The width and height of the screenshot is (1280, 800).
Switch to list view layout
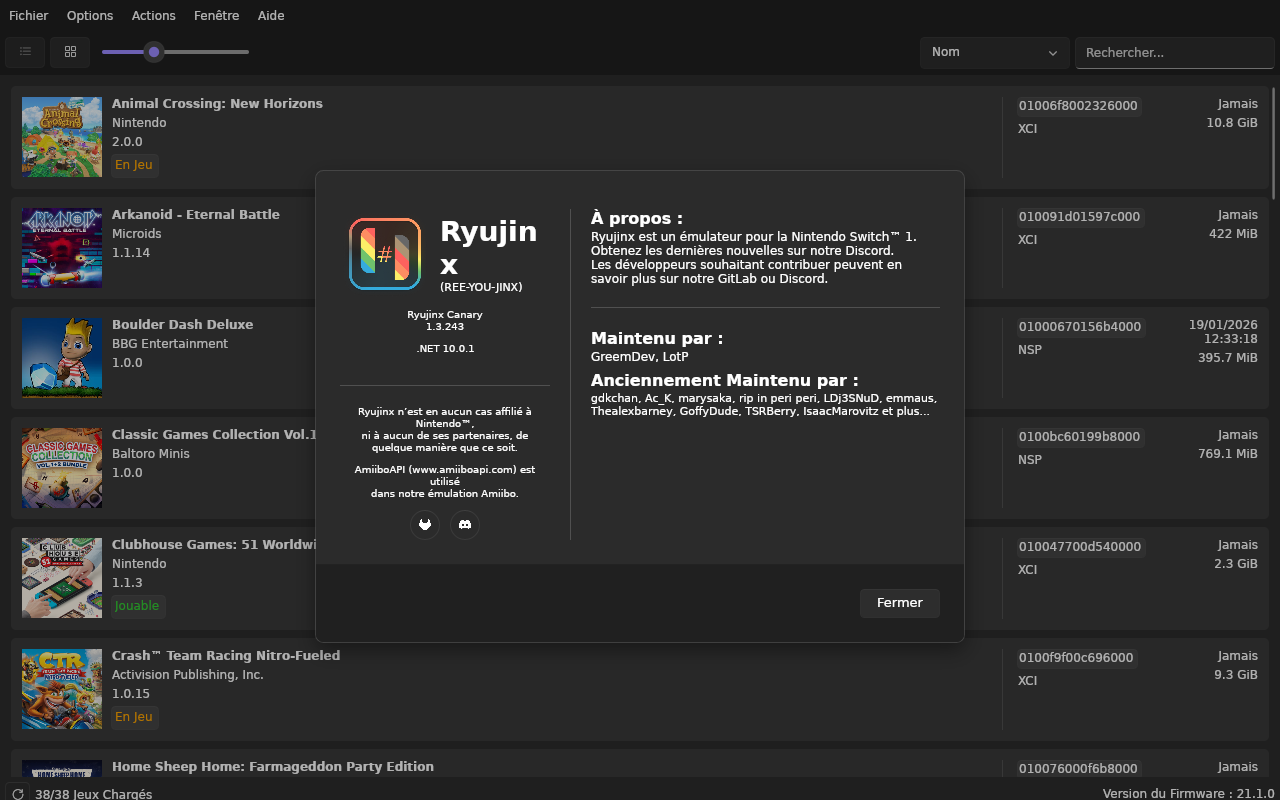(x=25, y=52)
